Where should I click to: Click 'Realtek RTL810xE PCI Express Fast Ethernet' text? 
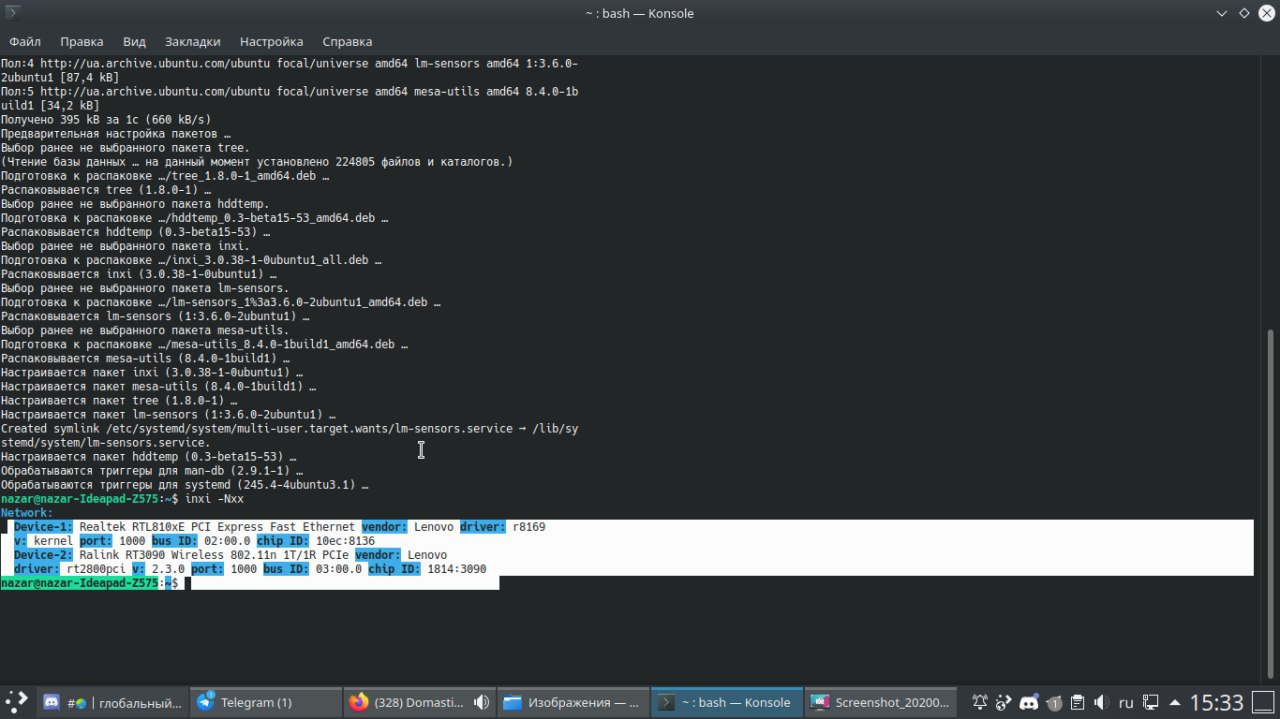tap(217, 526)
